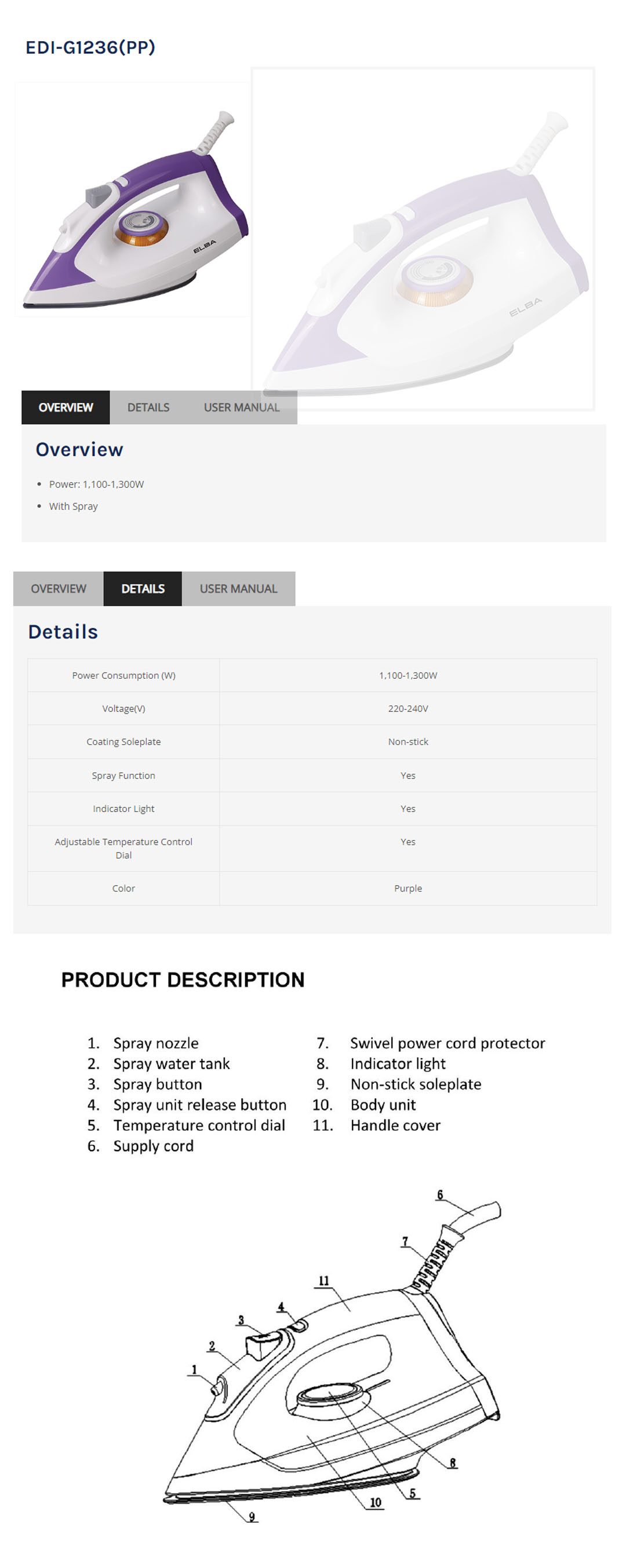Click the large faded zoomed iron image
Screen dimensions: 626x1568
[423, 239]
